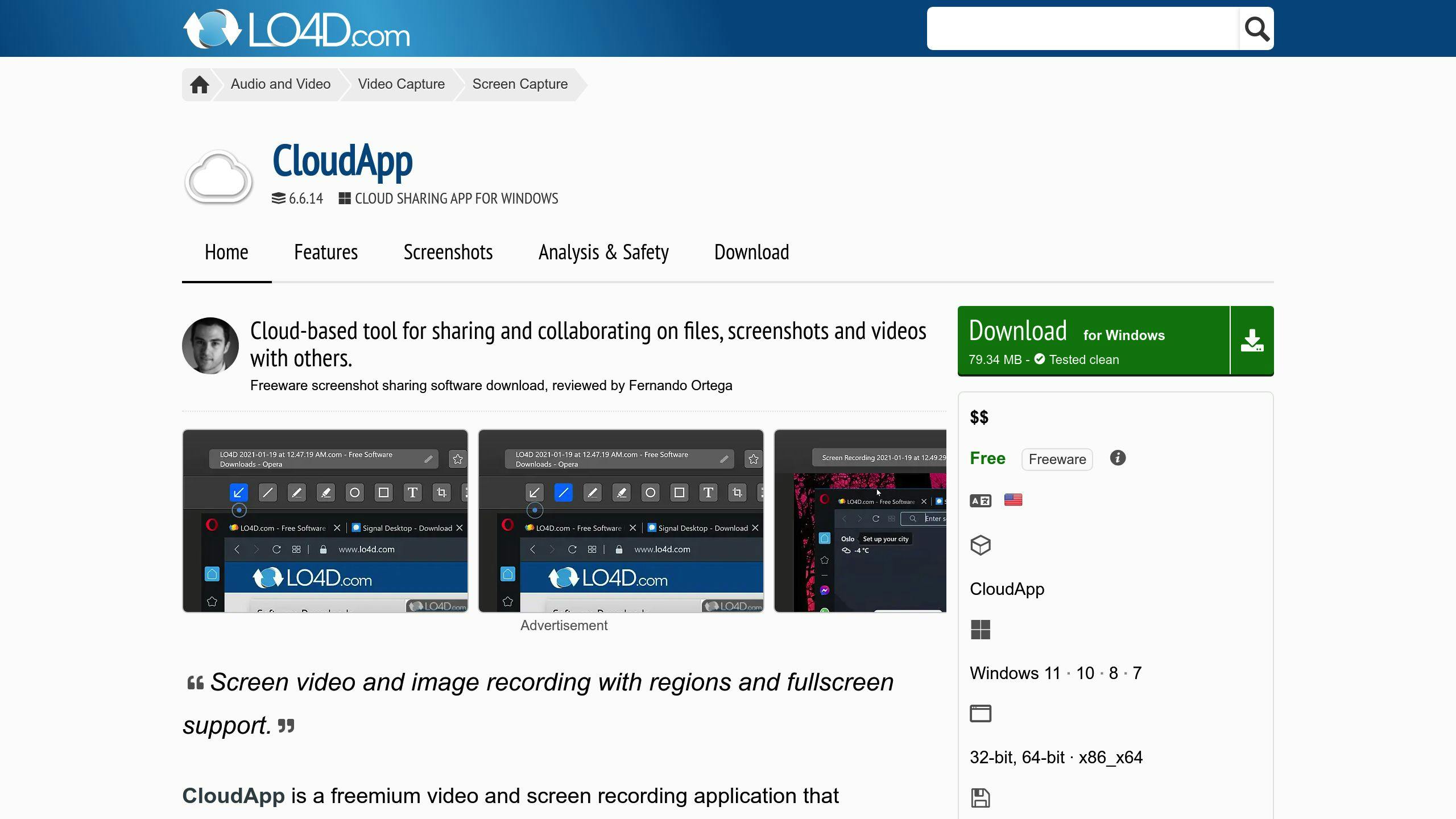
Task: Click the search magnifier button
Action: pyautogui.click(x=1256, y=28)
